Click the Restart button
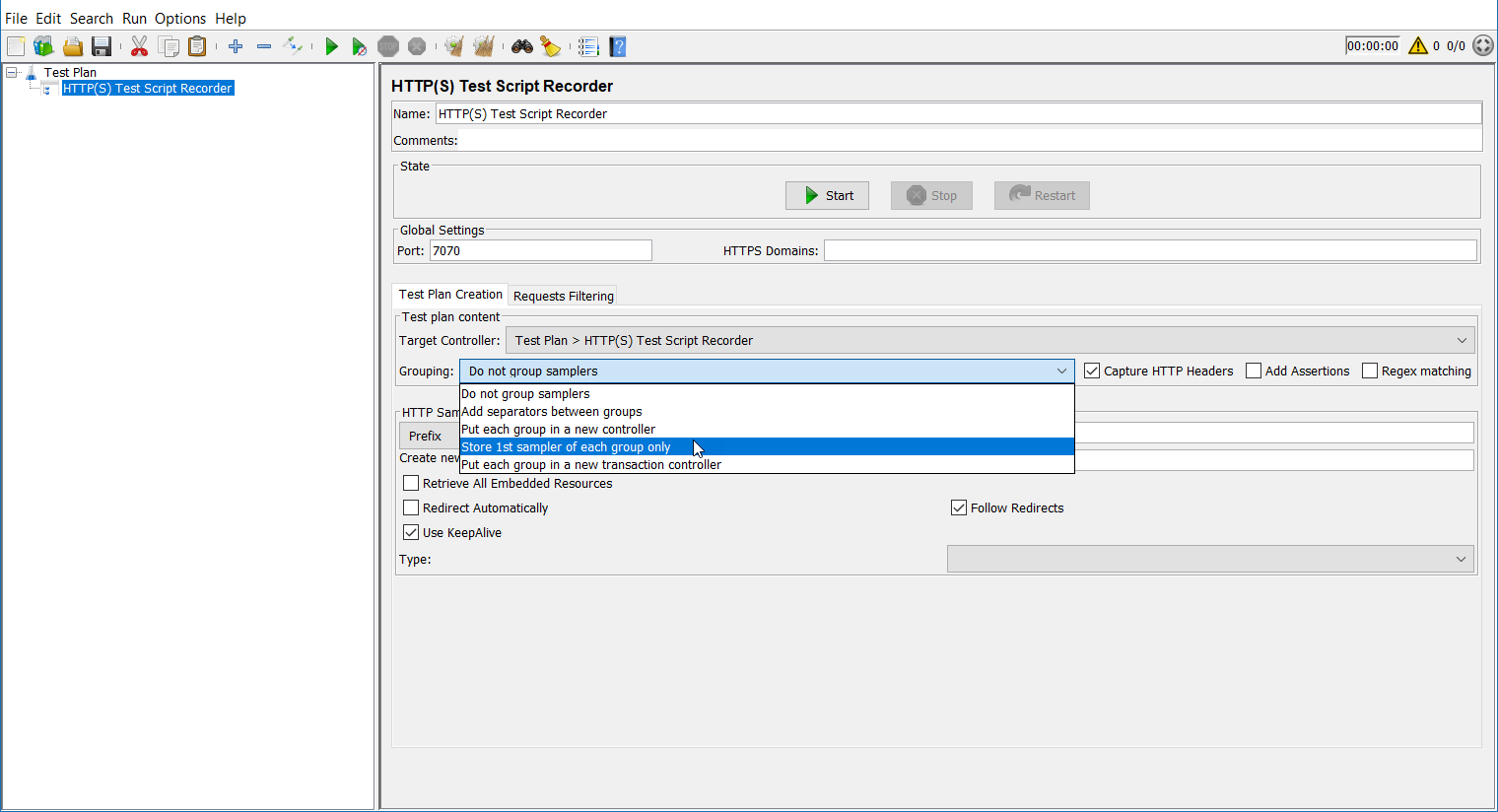This screenshot has width=1498, height=812. coord(1042,195)
